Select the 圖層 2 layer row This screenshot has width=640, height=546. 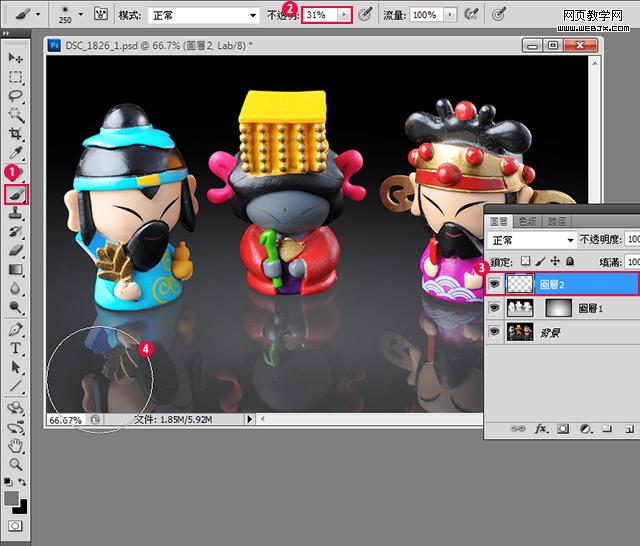(x=562, y=284)
